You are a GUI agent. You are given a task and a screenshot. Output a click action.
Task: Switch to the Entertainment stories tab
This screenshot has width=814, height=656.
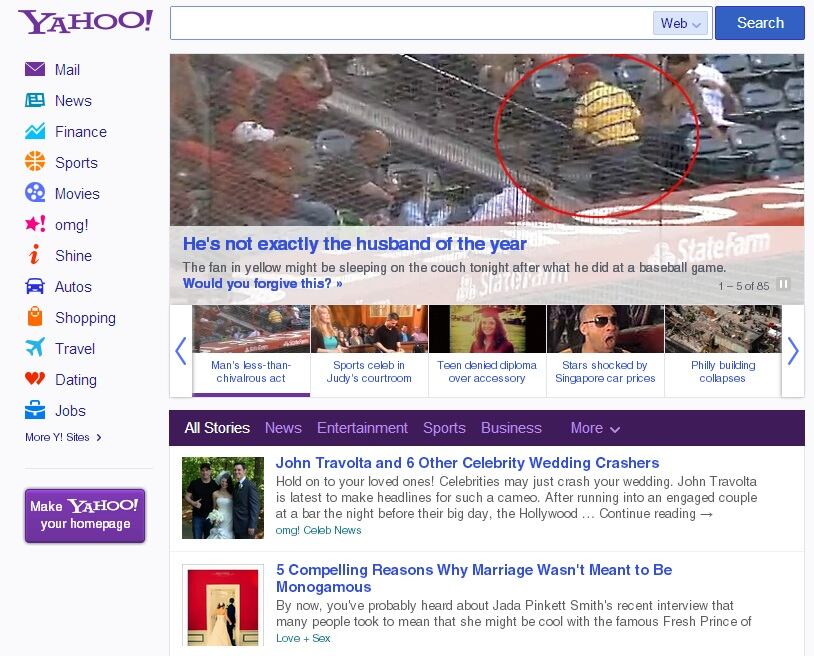362,428
